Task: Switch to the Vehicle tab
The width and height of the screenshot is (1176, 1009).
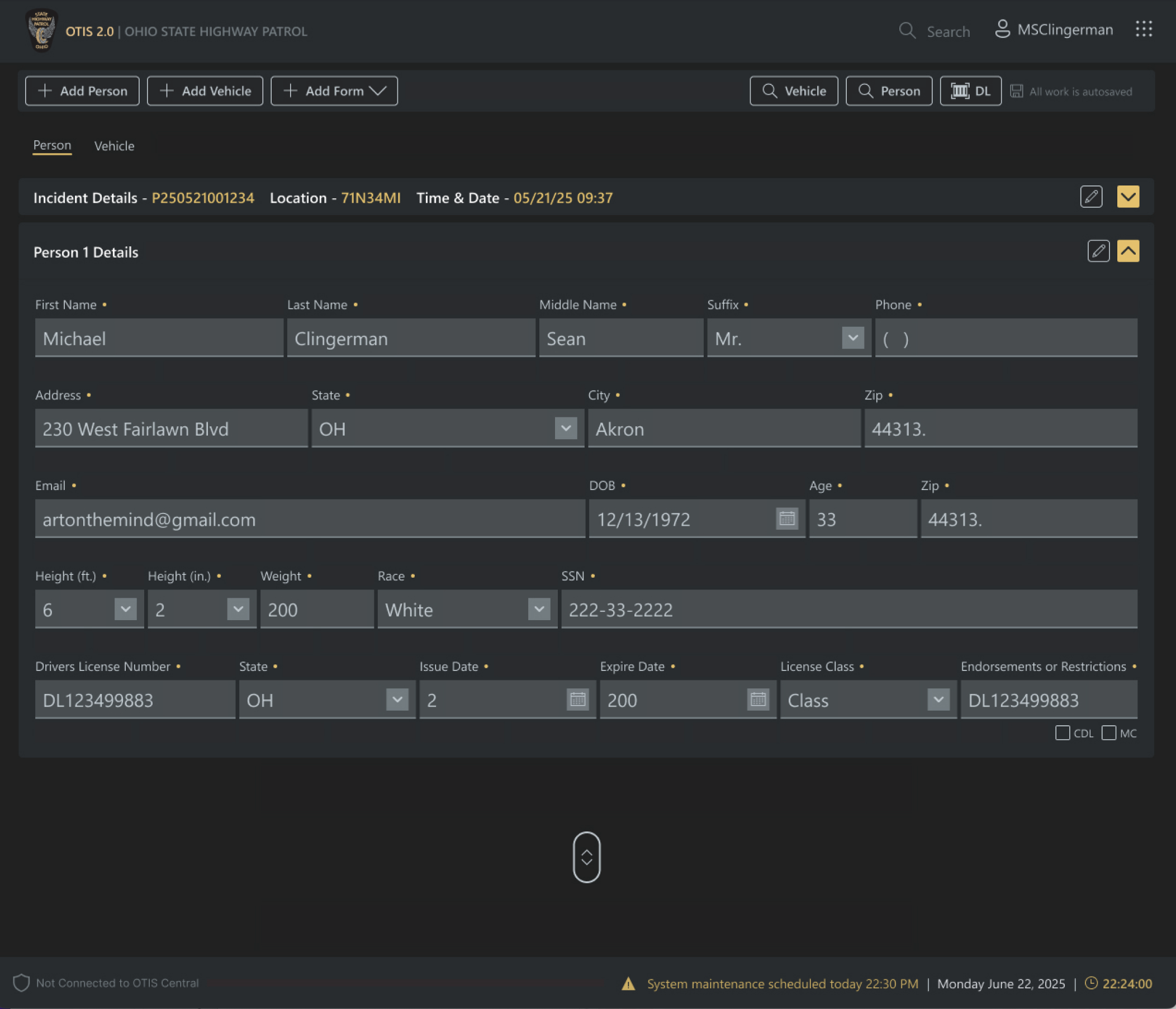Action: point(114,146)
